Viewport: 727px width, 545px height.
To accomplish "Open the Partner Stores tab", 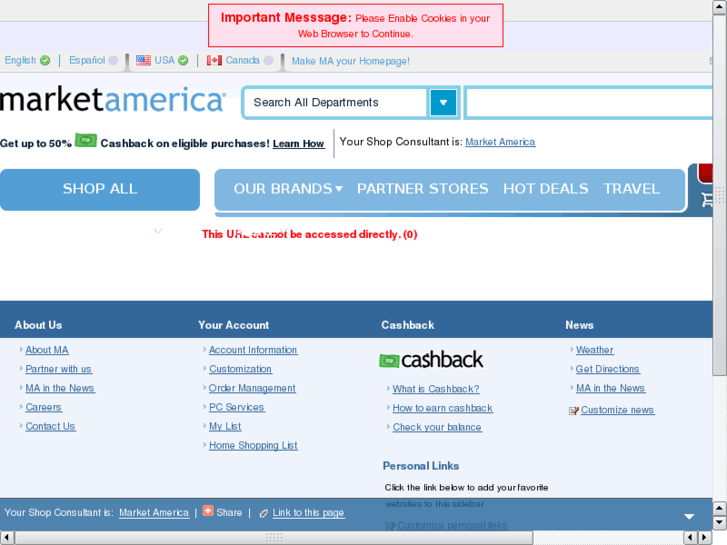I will tap(422, 189).
